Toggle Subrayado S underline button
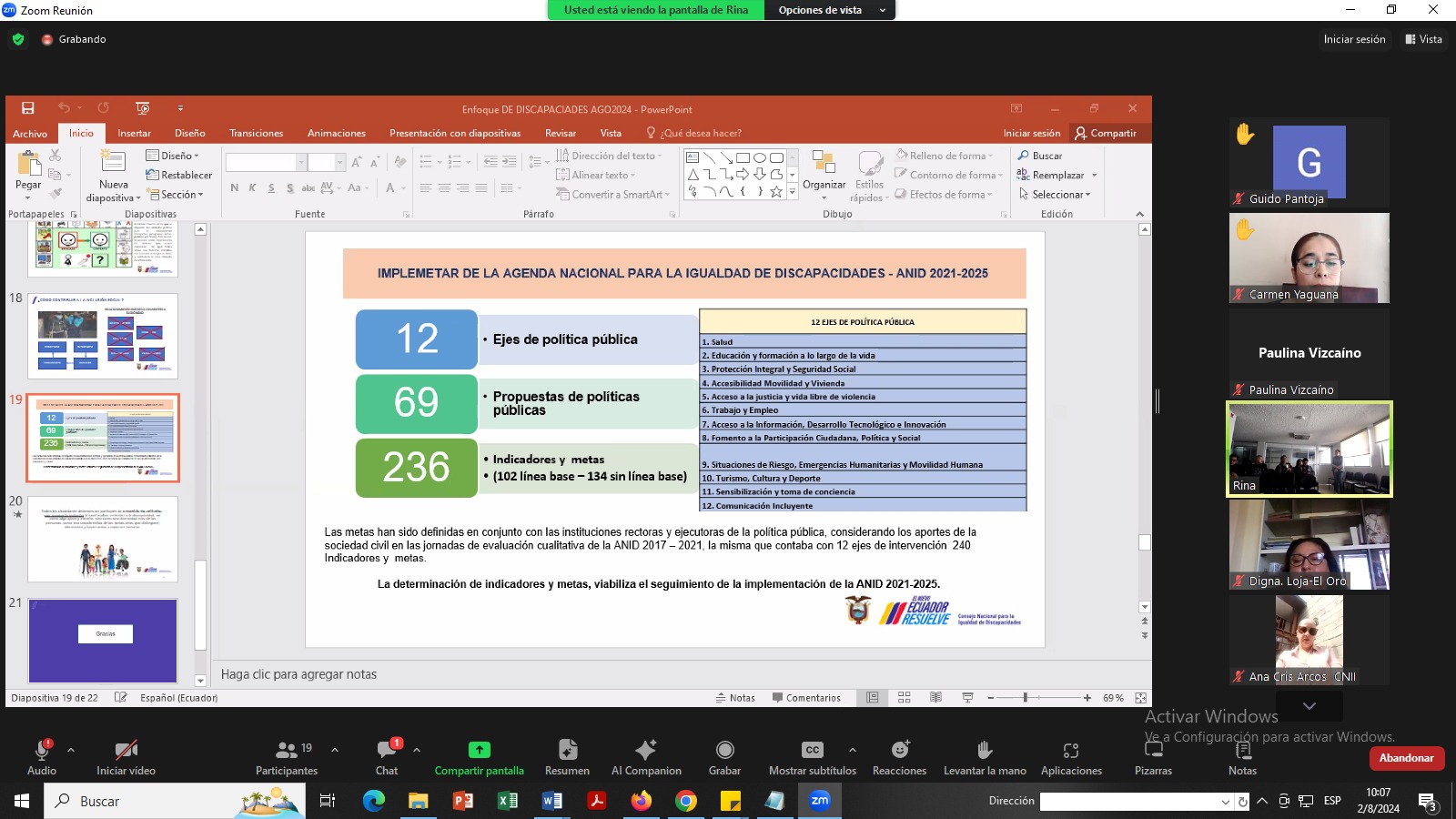The image size is (1456, 819). [x=271, y=188]
